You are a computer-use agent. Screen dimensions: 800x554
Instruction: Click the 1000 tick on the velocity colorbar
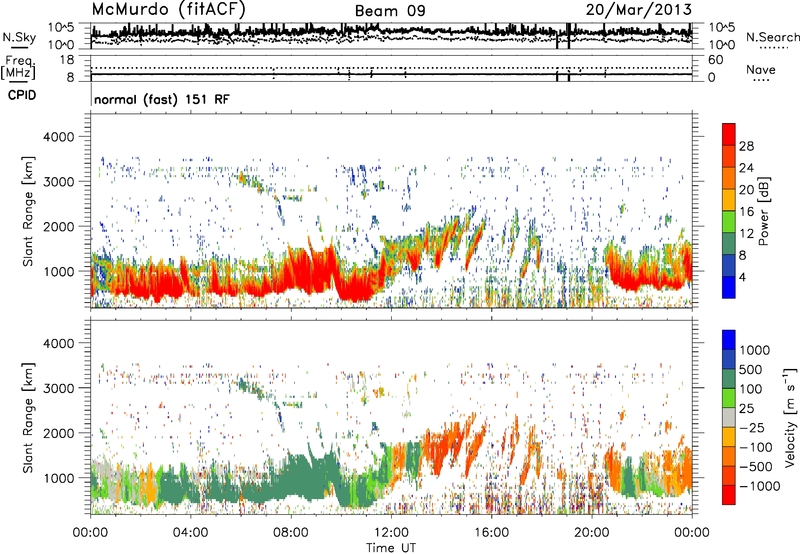pyautogui.click(x=755, y=350)
